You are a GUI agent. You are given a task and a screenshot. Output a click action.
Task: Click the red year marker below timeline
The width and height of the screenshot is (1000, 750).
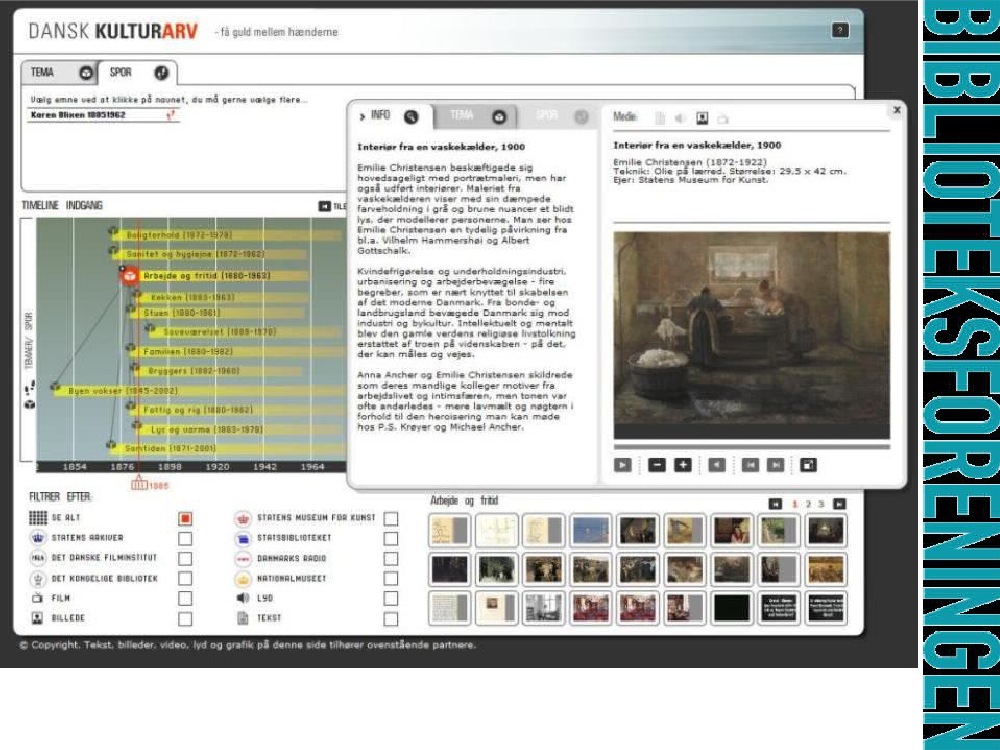tap(139, 485)
